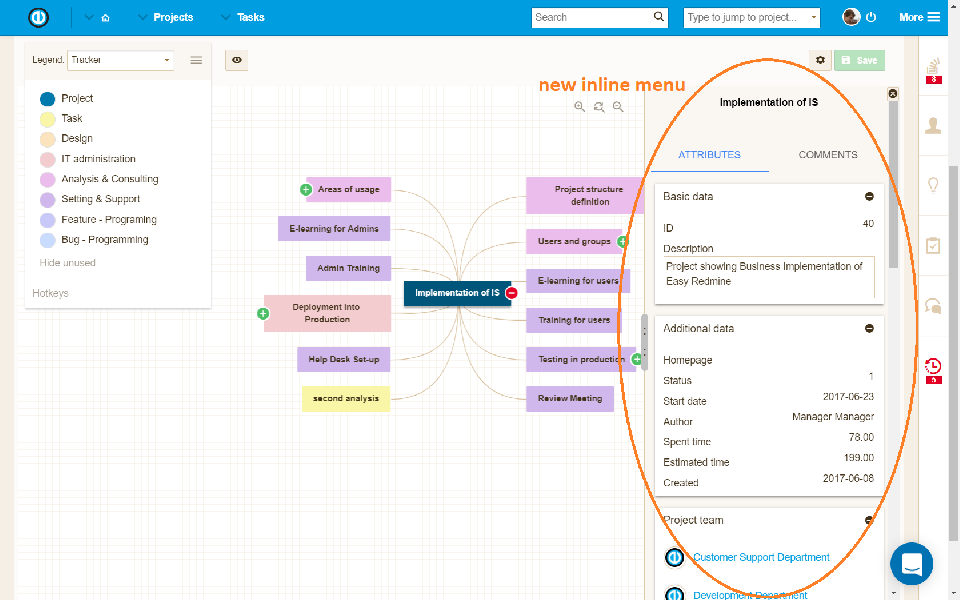Expand the Areas of usage node

pos(306,189)
